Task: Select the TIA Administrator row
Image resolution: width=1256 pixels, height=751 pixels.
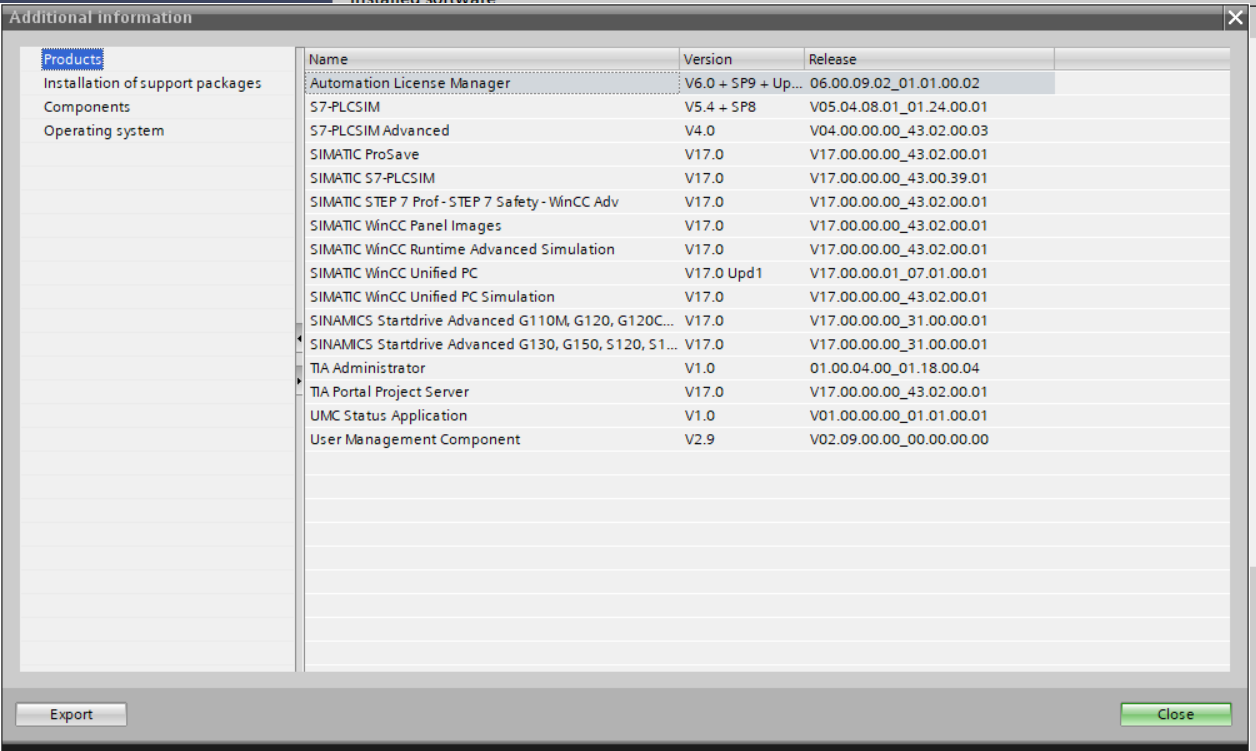Action: click(x=680, y=368)
